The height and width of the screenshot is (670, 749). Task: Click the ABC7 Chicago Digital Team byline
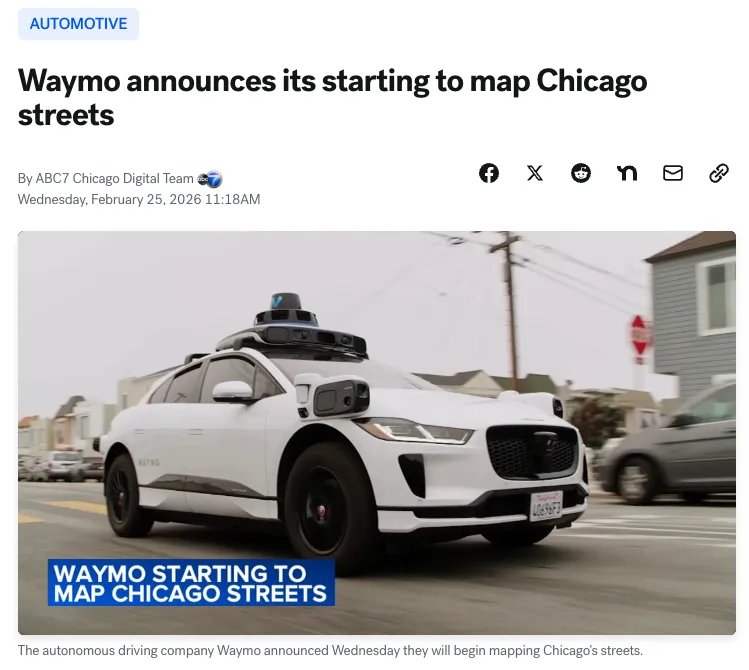pyautogui.click(x=106, y=179)
